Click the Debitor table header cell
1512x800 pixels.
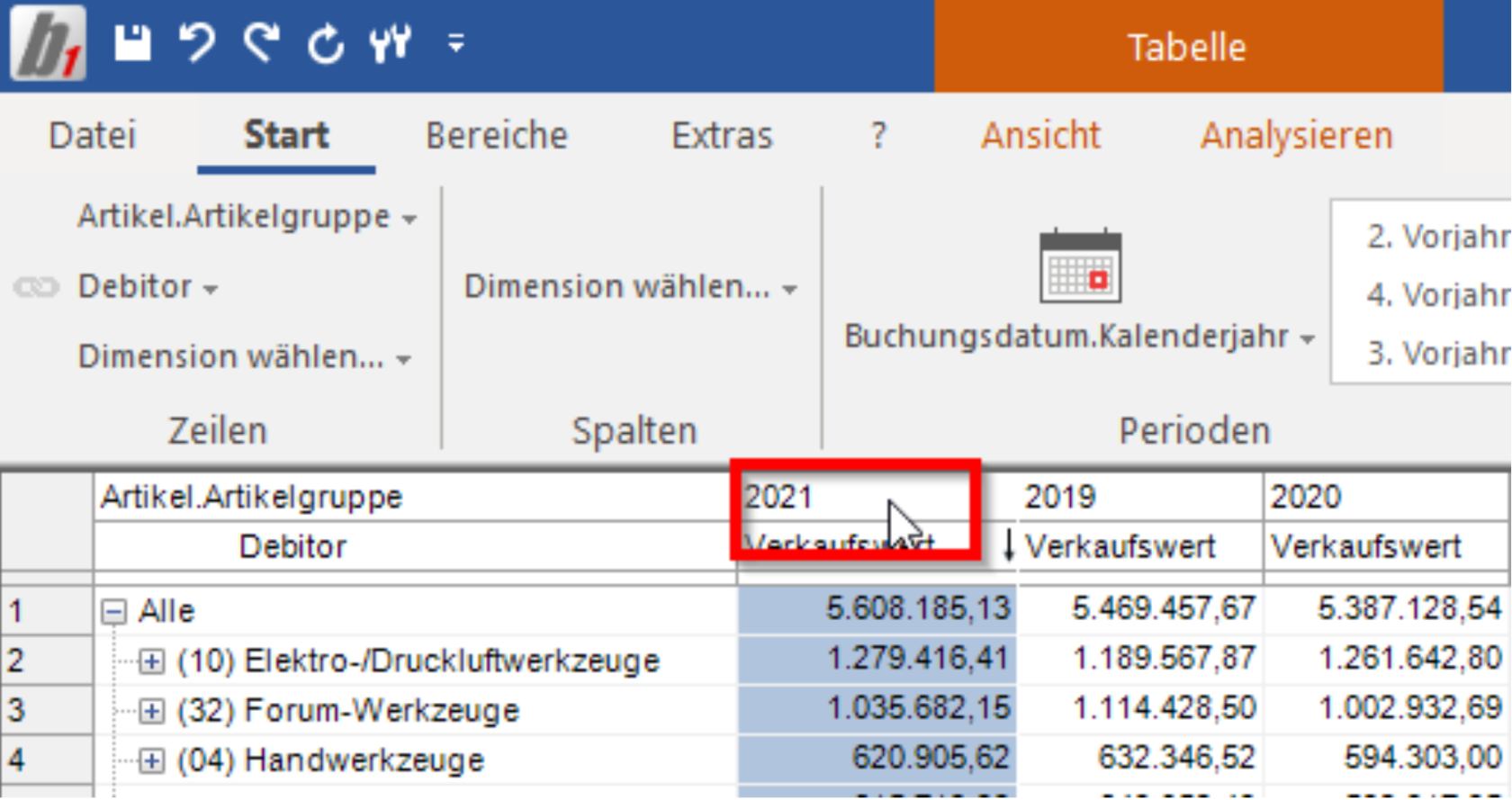click(x=415, y=546)
